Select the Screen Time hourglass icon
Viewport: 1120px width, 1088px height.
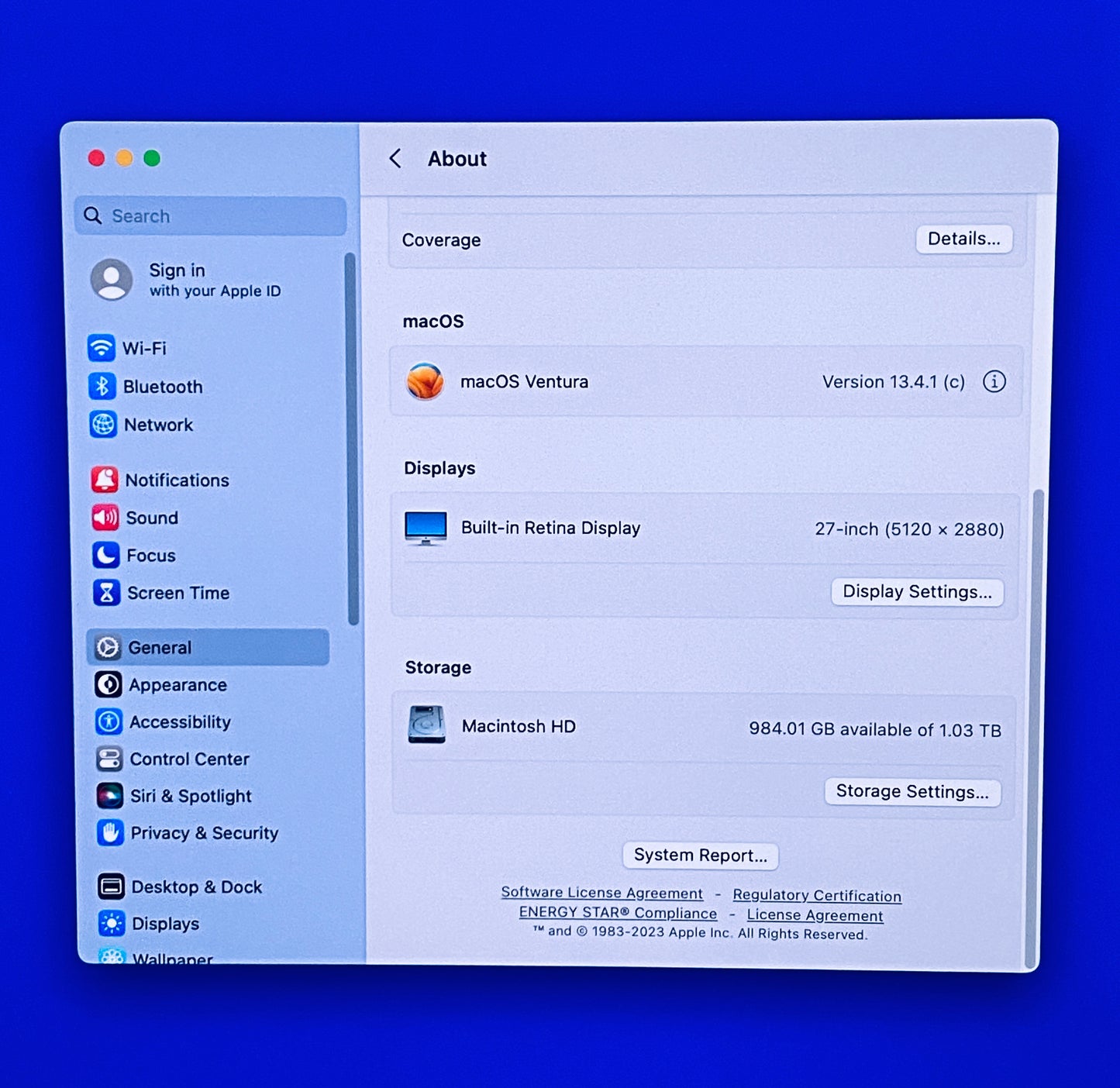107,593
